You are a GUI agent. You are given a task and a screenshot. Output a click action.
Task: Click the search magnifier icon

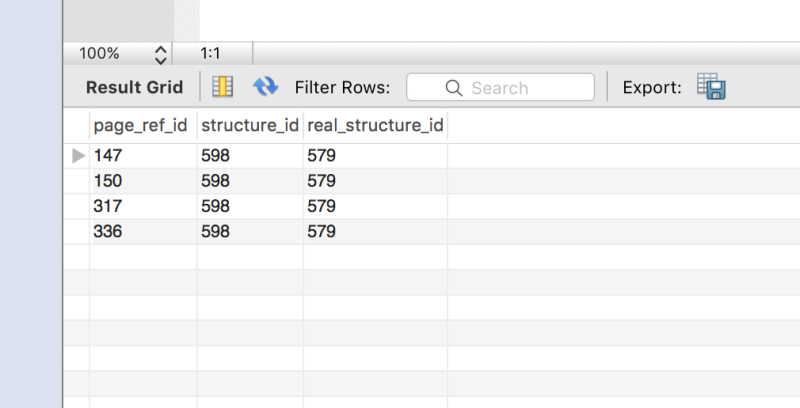coord(454,88)
